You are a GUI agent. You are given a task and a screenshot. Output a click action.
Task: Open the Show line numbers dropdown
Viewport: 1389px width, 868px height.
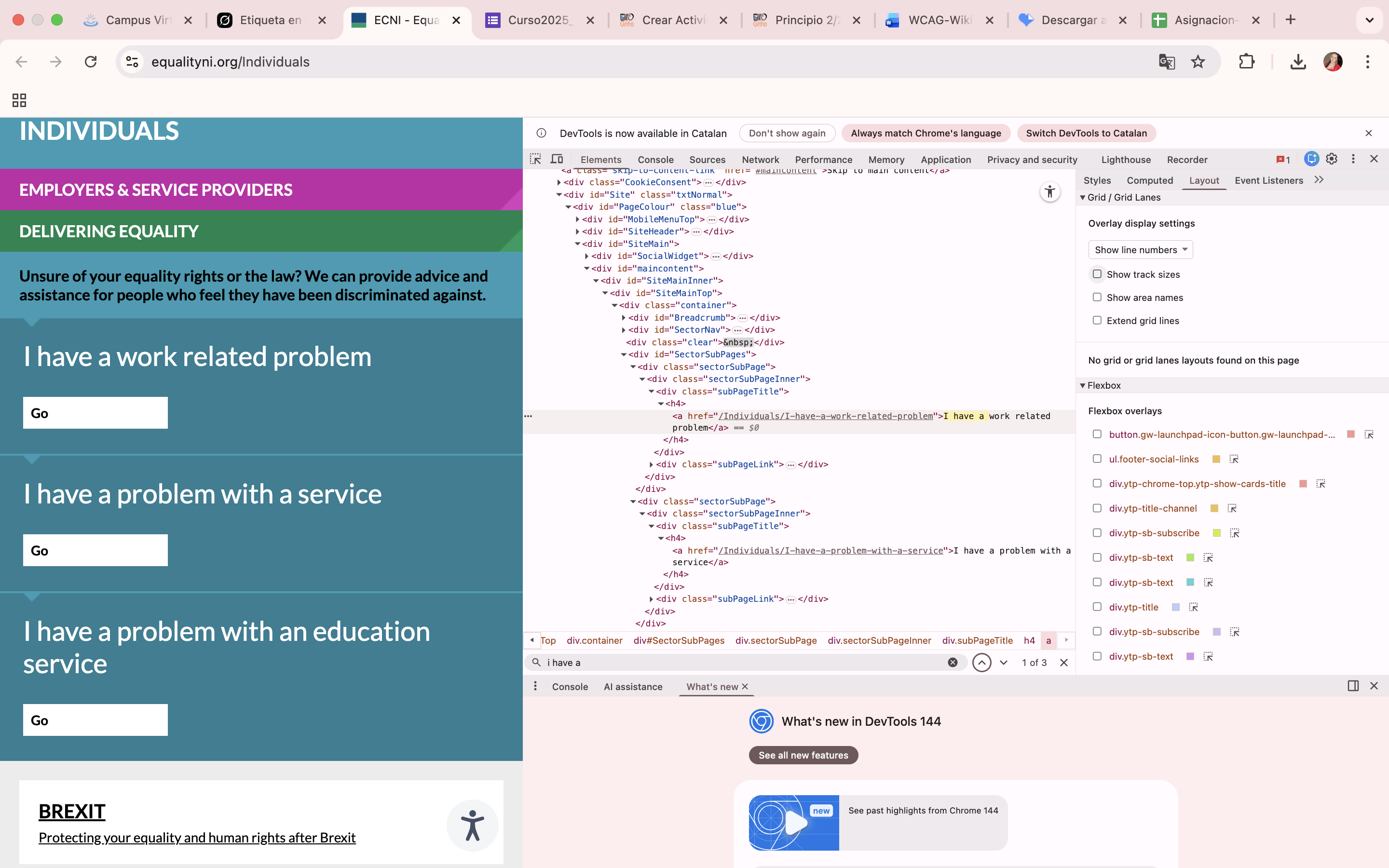[x=1140, y=250]
